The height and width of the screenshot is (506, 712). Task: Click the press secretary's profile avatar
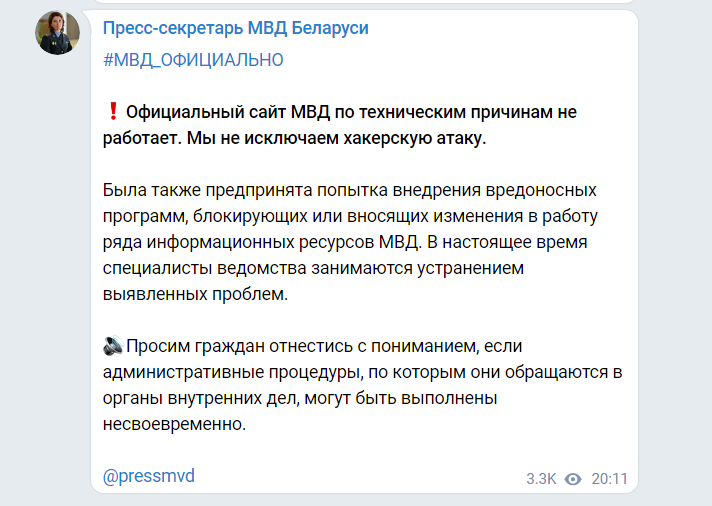point(58,33)
